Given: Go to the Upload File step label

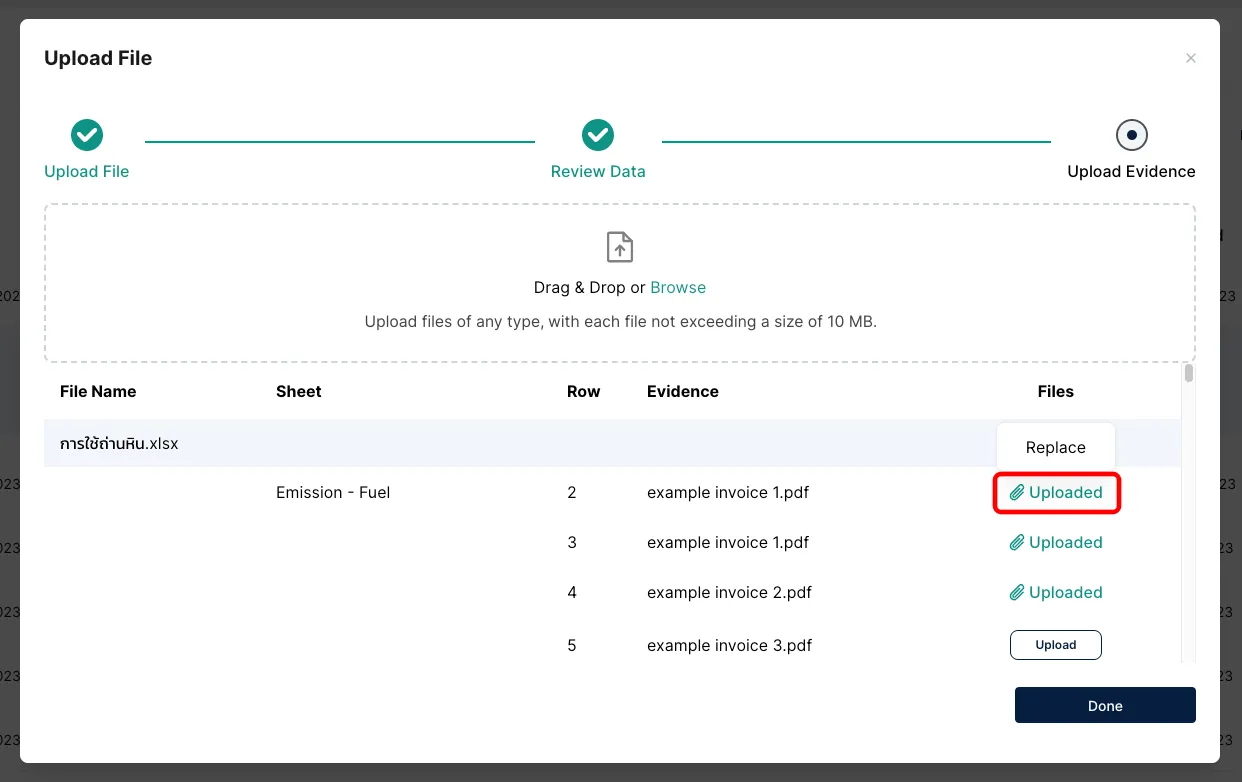Looking at the screenshot, I should 87,172.
